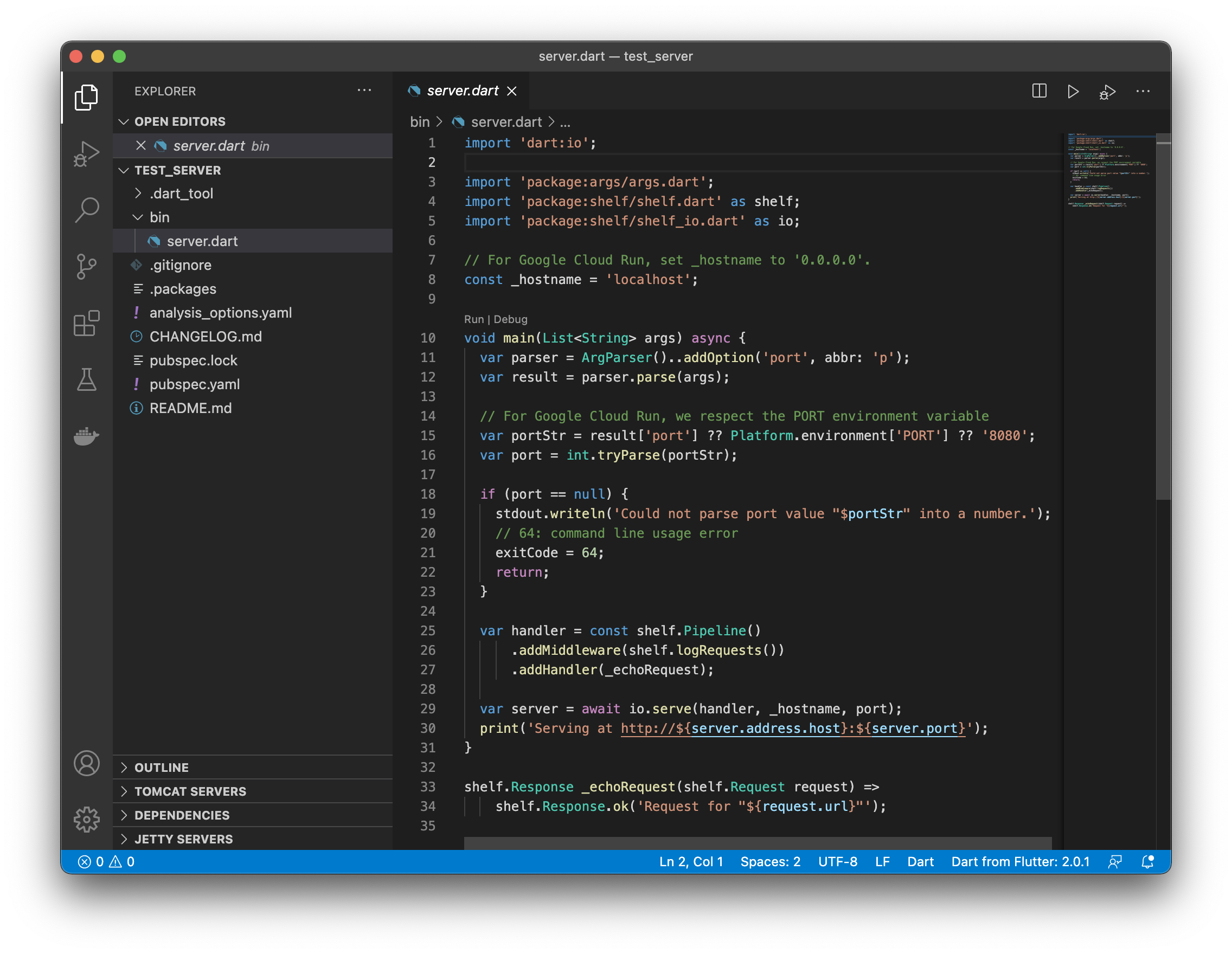
Task: Change language mode via Dart status item
Action: point(920,861)
